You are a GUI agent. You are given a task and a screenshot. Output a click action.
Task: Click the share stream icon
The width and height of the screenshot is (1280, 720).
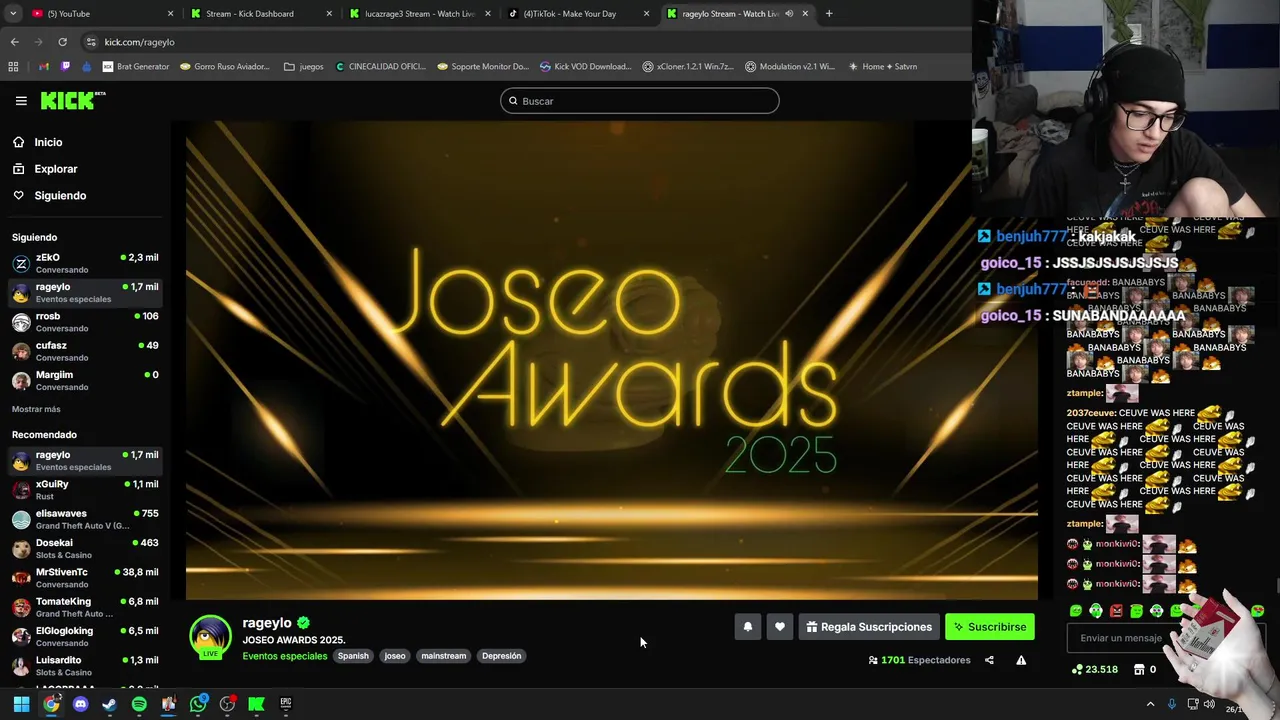click(x=989, y=660)
